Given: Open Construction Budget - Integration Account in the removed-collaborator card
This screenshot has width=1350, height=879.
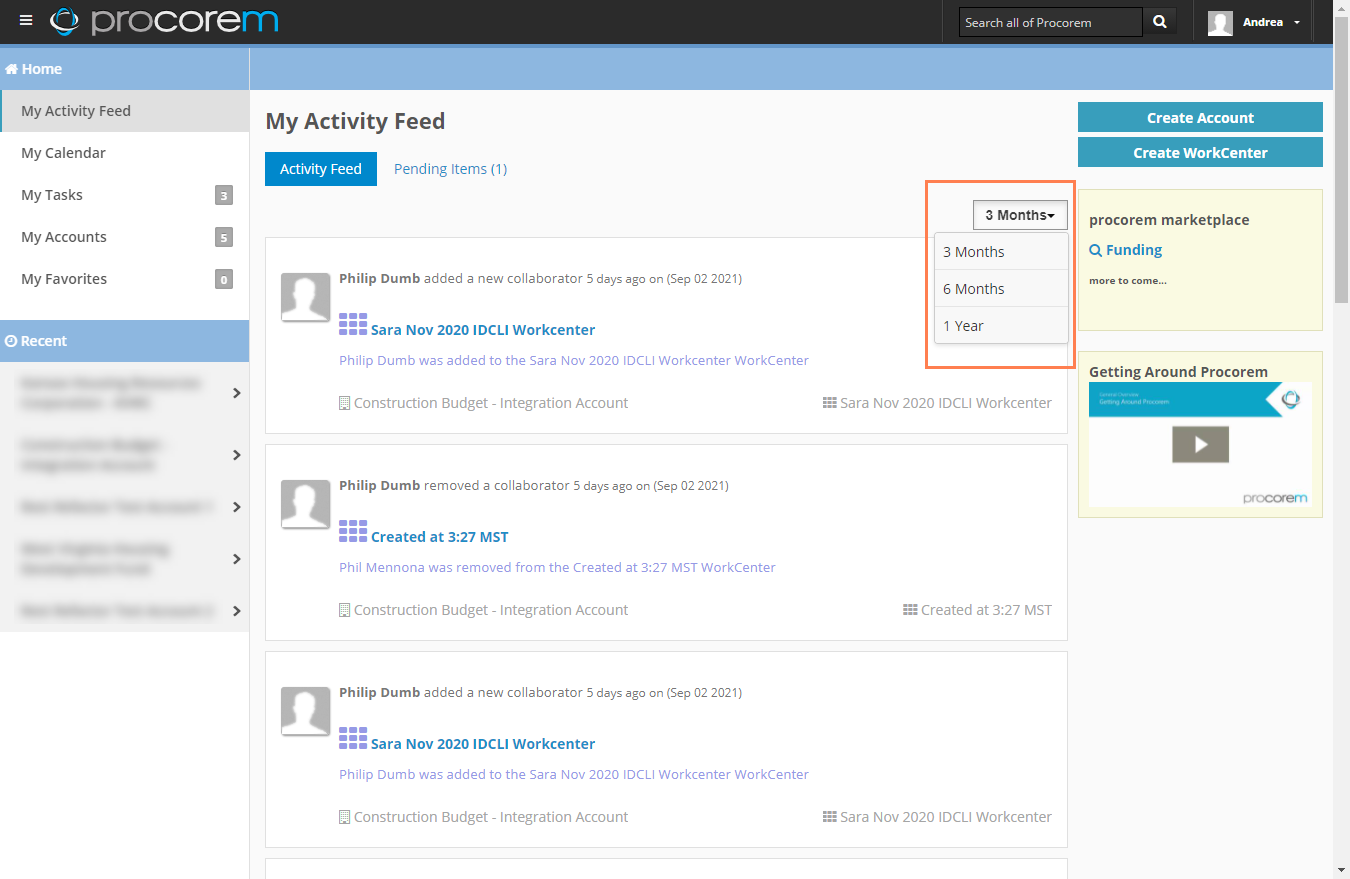Looking at the screenshot, I should tap(491, 610).
